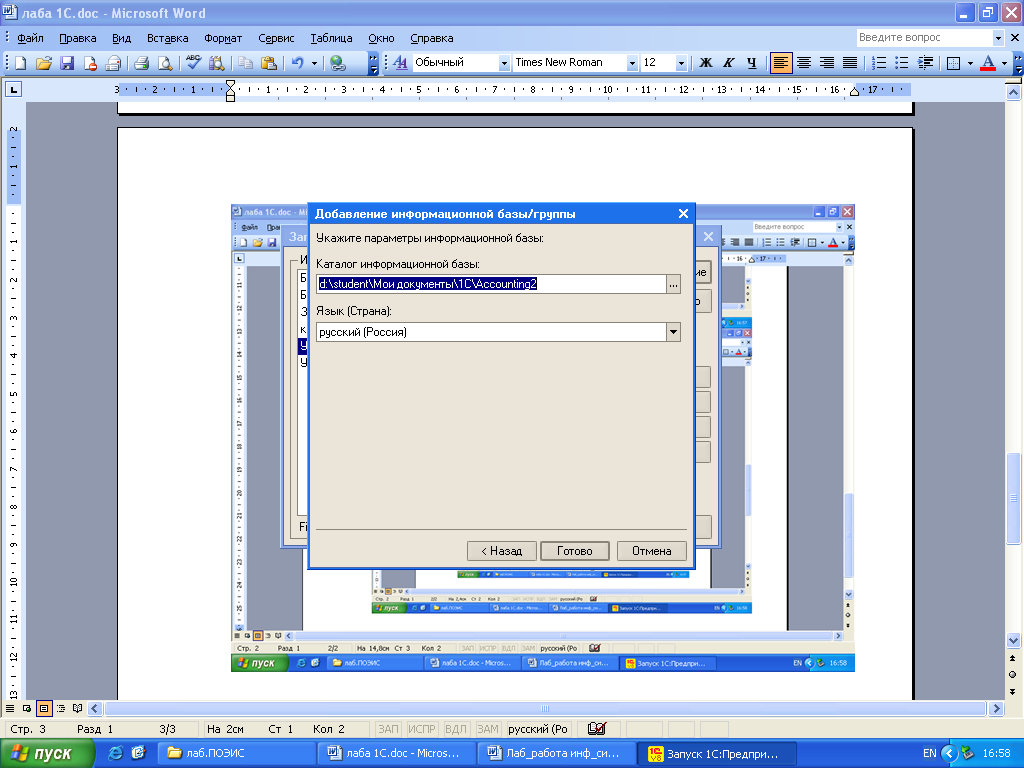
Task: Click the Каталог информационной базы path field
Action: 491,284
